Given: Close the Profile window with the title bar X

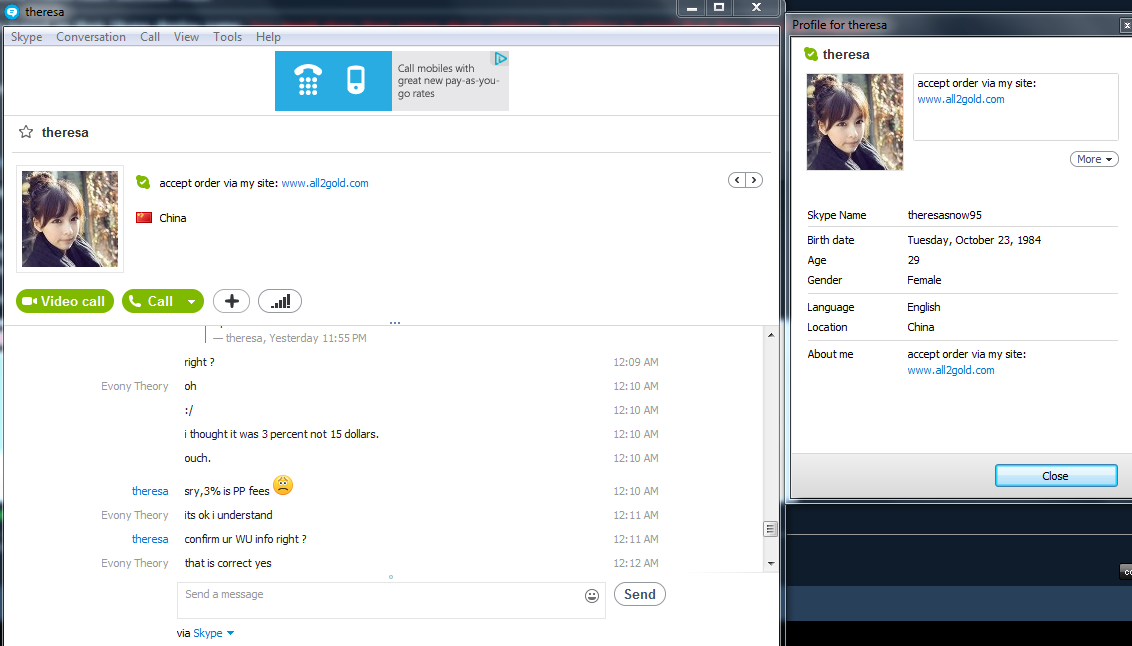Looking at the screenshot, I should tap(1125, 25).
